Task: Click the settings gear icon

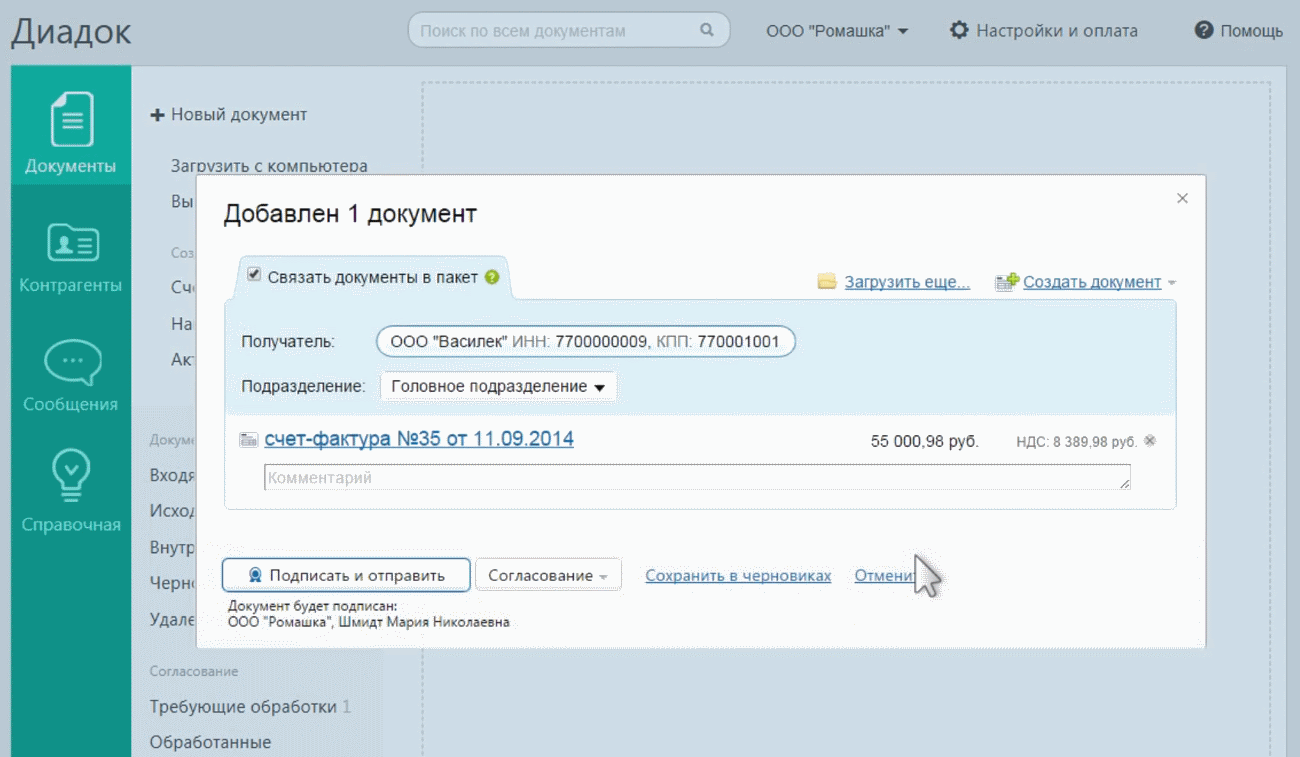Action: (x=959, y=30)
